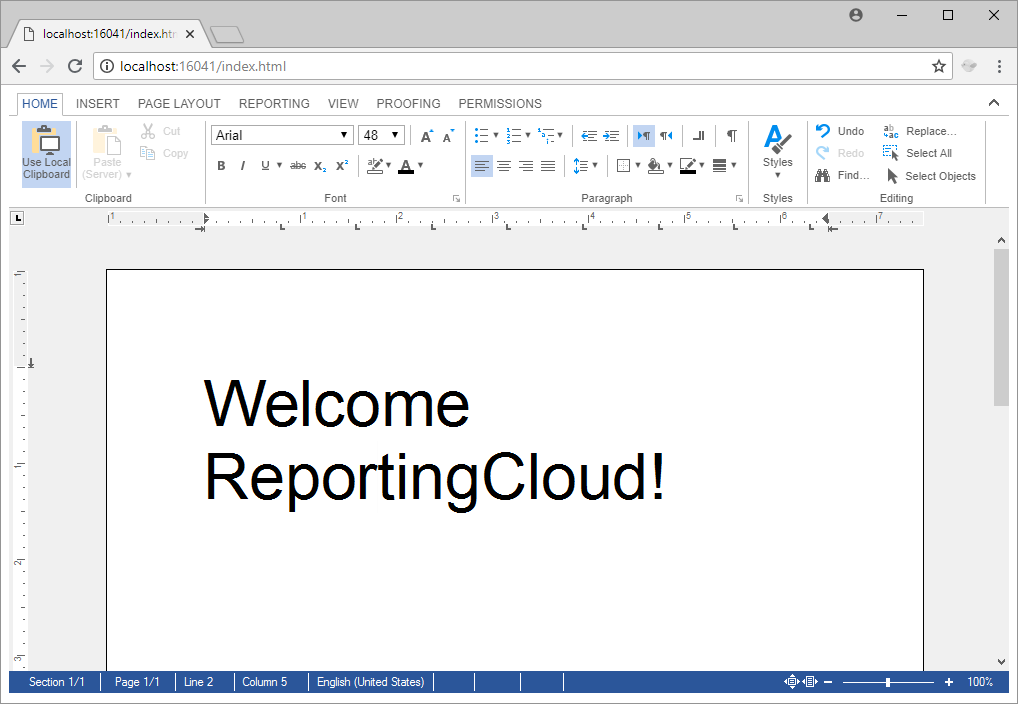
Task: Open the Styles gallery
Action: click(x=778, y=153)
